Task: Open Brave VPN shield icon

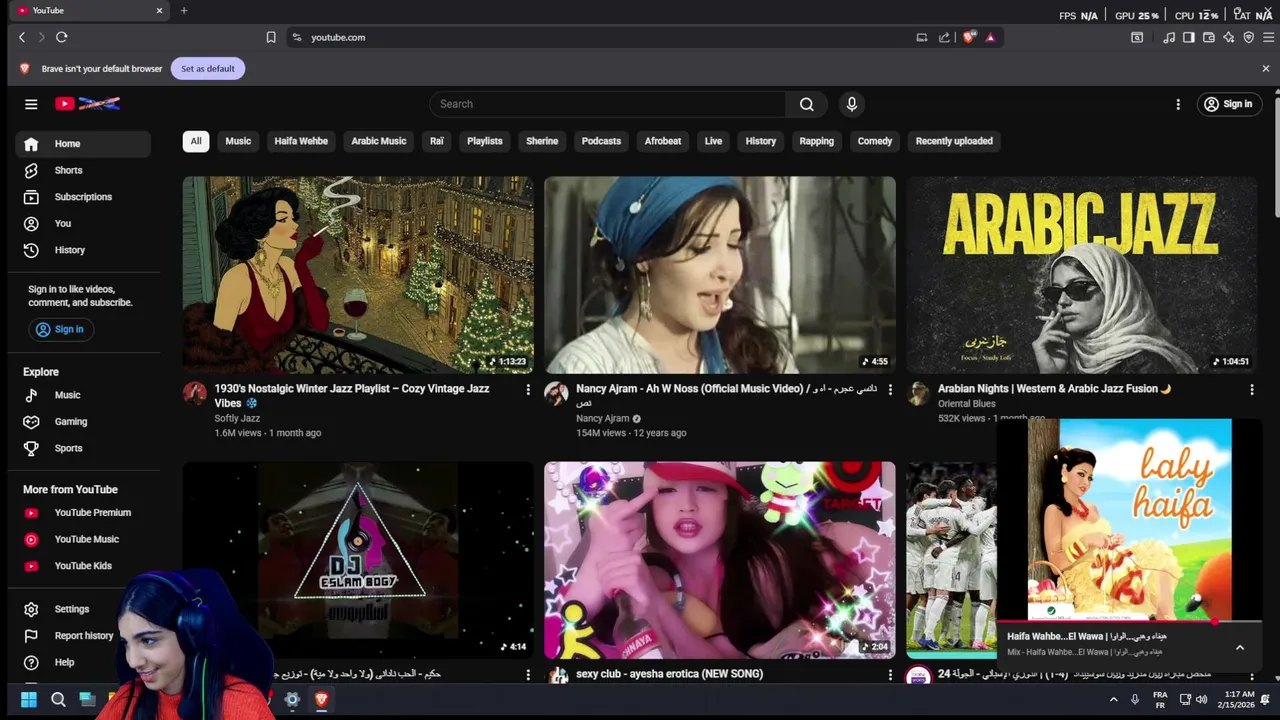Action: pyautogui.click(x=1249, y=37)
